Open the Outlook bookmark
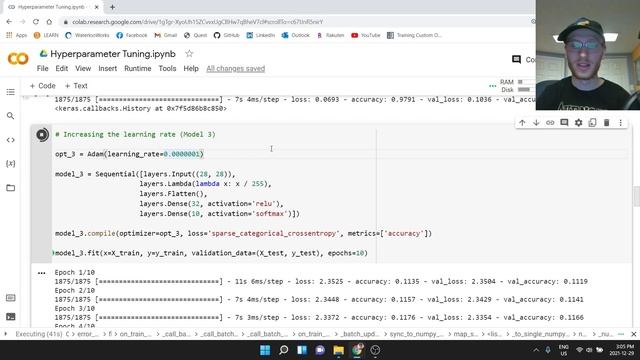The height and width of the screenshot is (360, 640). click(x=296, y=36)
